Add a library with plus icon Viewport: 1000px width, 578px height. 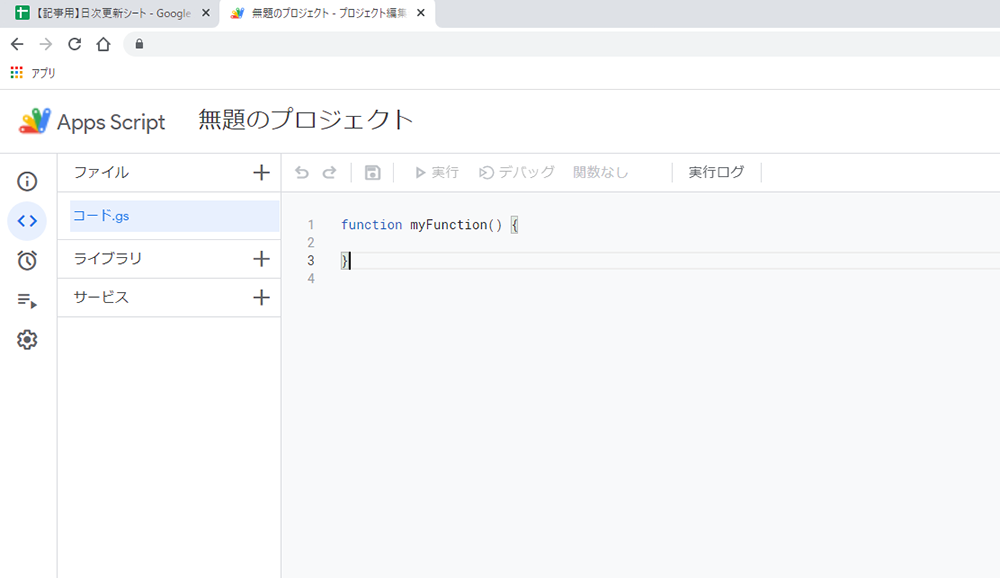point(261,258)
